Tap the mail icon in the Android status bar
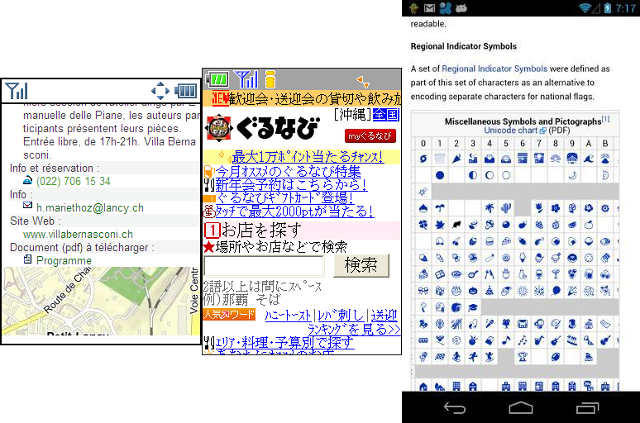 (429, 8)
